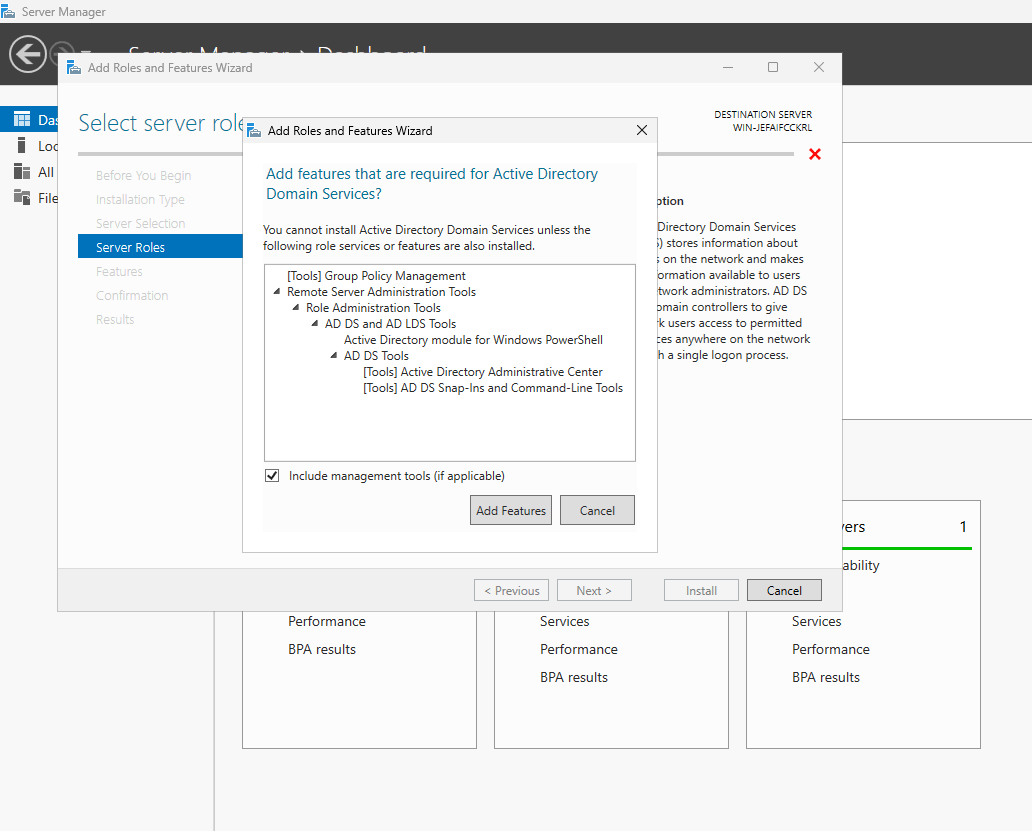Viewport: 1032px width, 831px height.
Task: Collapse the AD DS Tools node
Action: [334, 355]
